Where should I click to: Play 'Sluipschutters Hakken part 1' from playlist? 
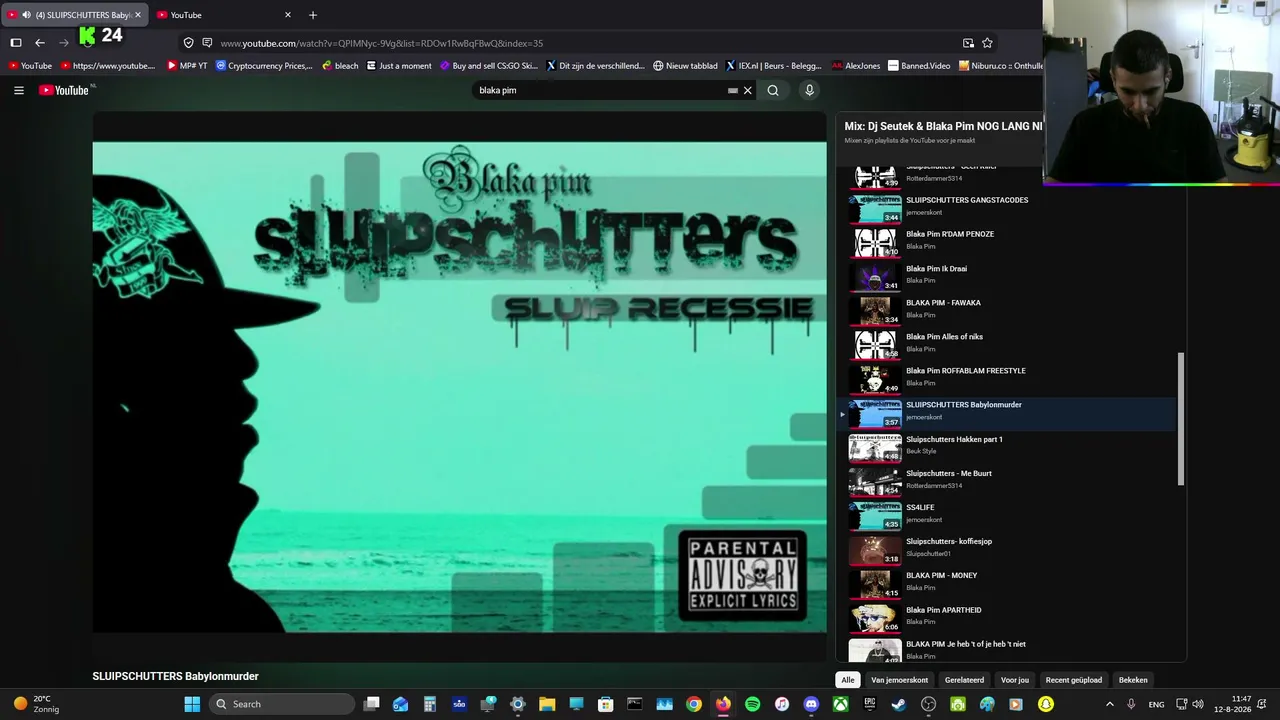(x=1008, y=446)
